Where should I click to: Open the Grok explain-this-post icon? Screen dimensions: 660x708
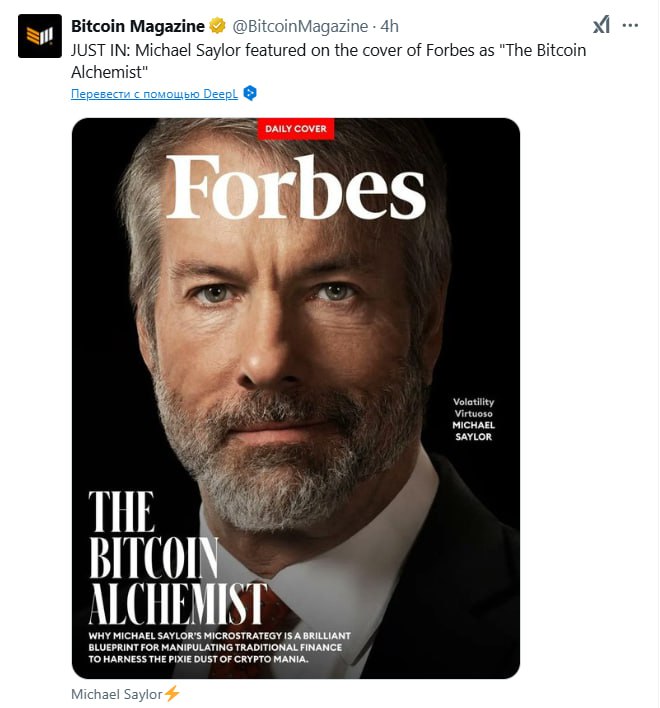[x=601, y=24]
